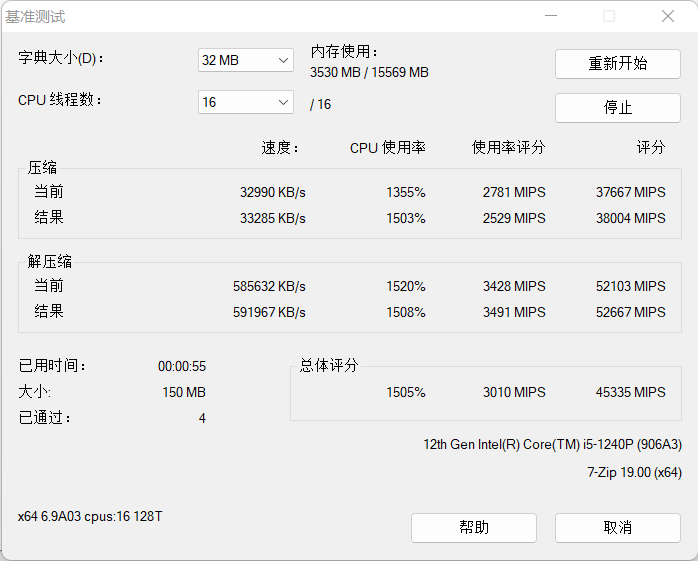Stop the benchmark with the 停止 button
Image resolution: width=698 pixels, height=561 pixels.
tap(617, 108)
